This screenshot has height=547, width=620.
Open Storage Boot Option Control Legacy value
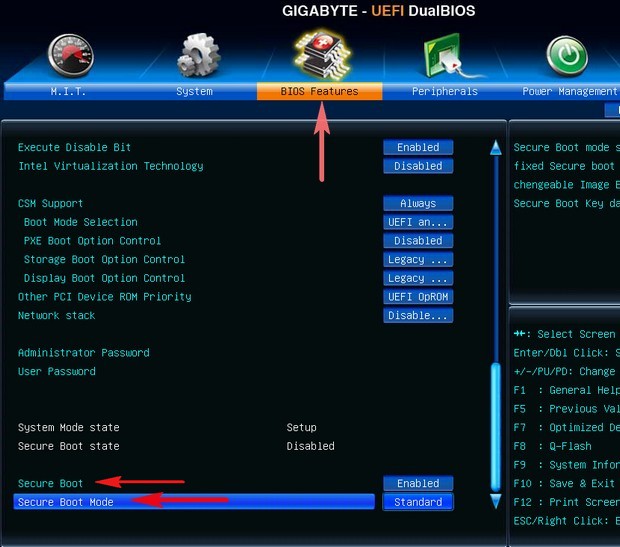click(x=418, y=259)
